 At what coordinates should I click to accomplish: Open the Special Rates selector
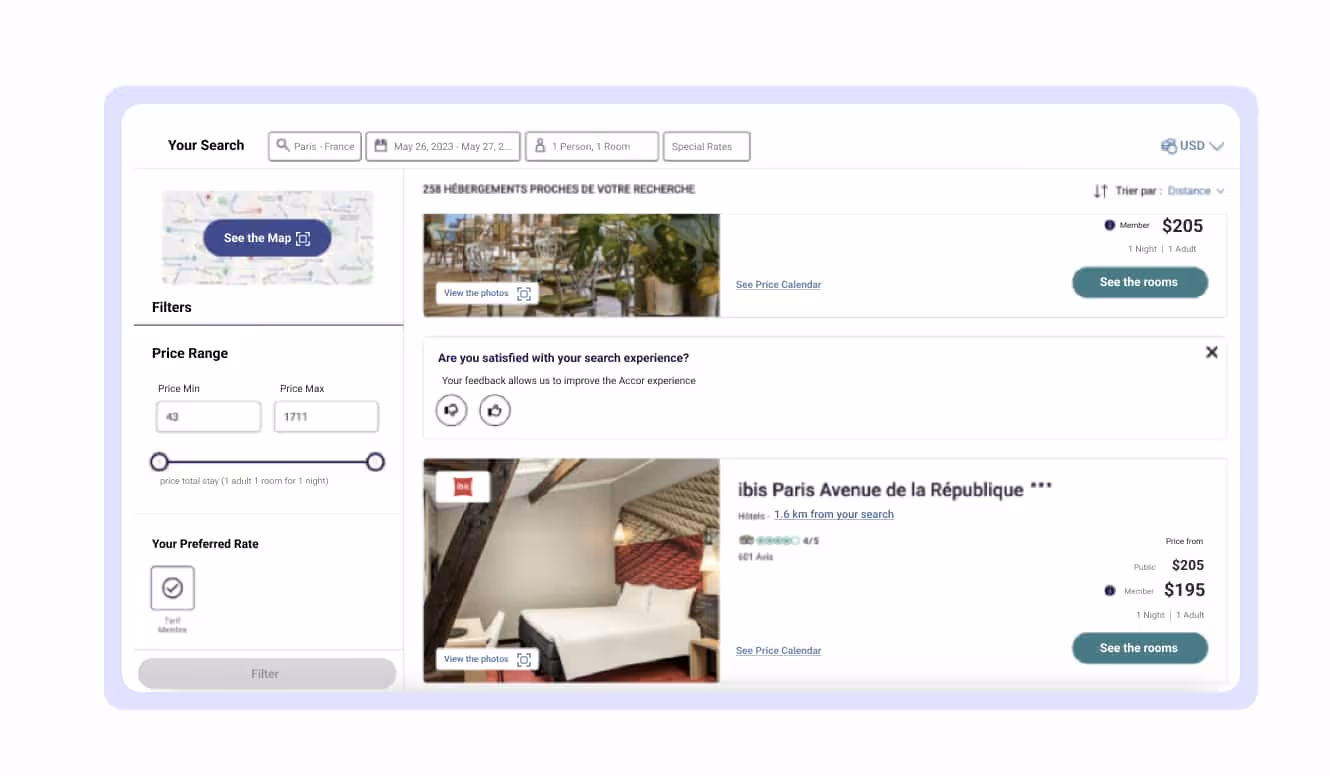click(x=706, y=146)
